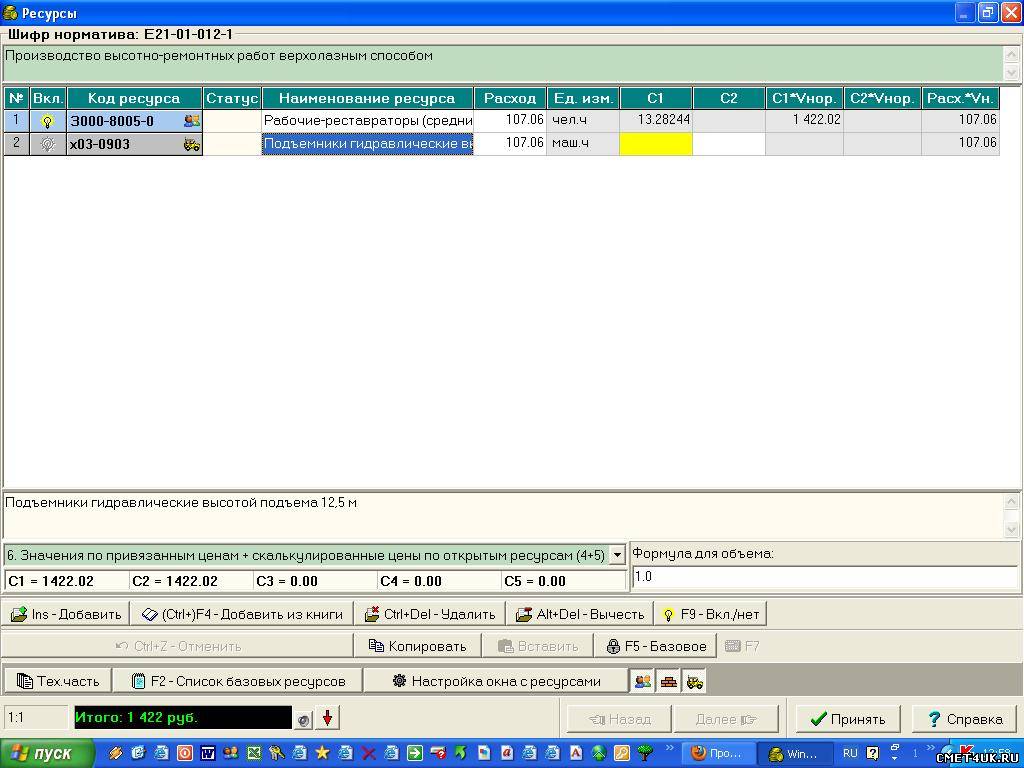
Task: Click Формула для объема input field
Action: click(825, 577)
